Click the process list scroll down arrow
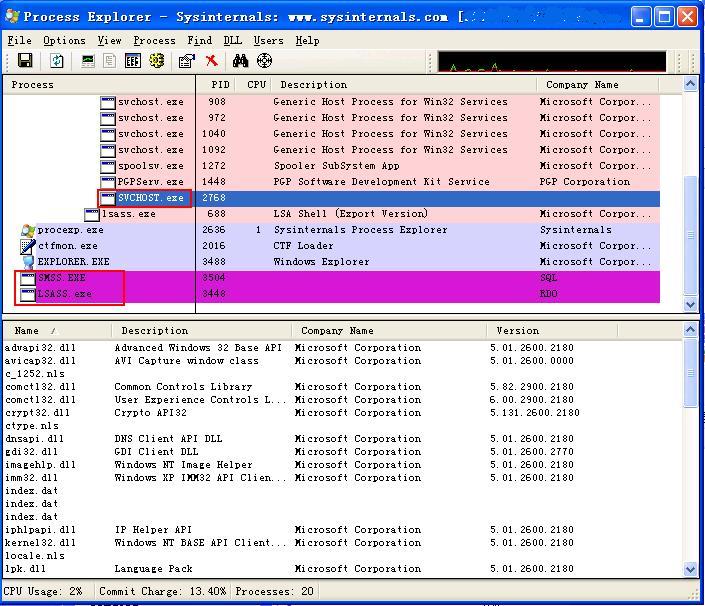 coord(690,304)
